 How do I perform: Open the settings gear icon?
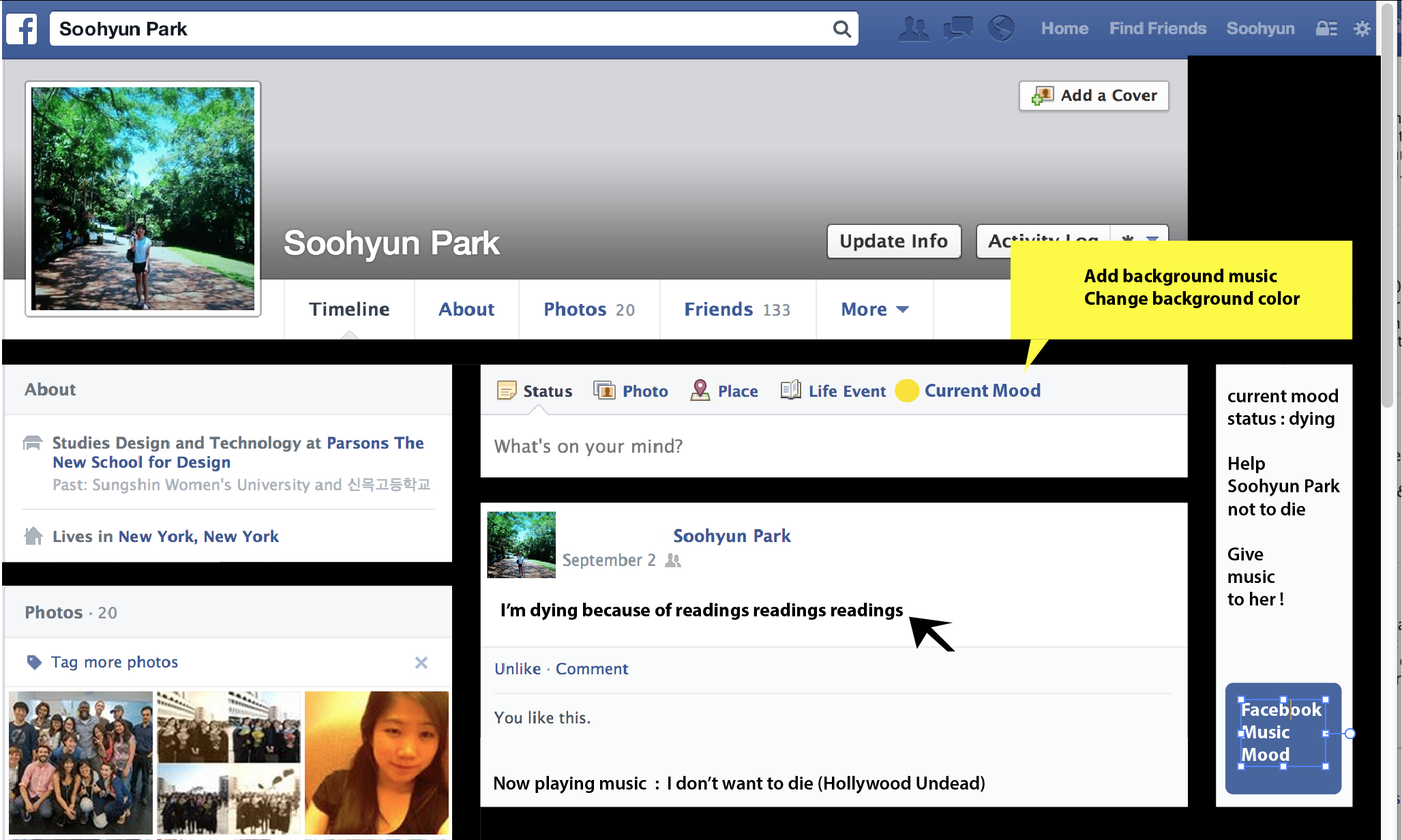click(x=1362, y=29)
